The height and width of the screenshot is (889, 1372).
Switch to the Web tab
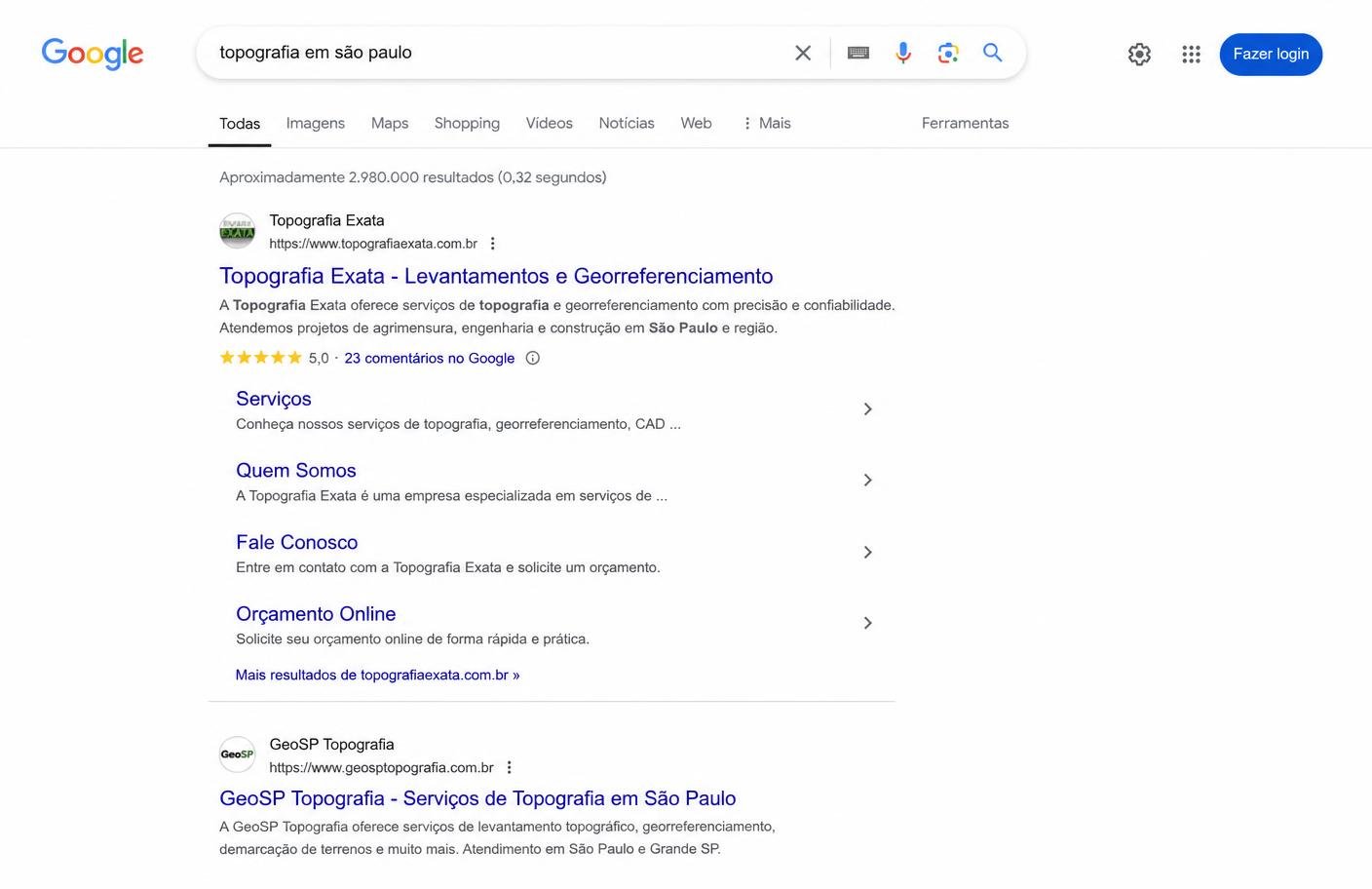tap(696, 123)
